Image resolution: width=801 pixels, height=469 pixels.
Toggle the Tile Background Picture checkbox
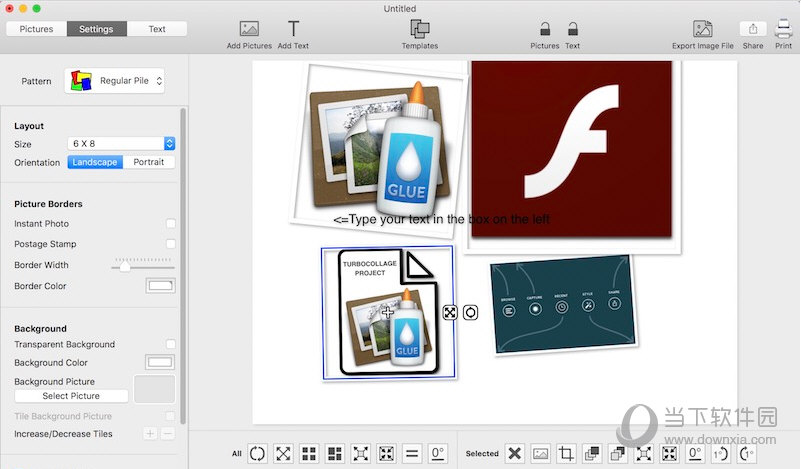[171, 416]
